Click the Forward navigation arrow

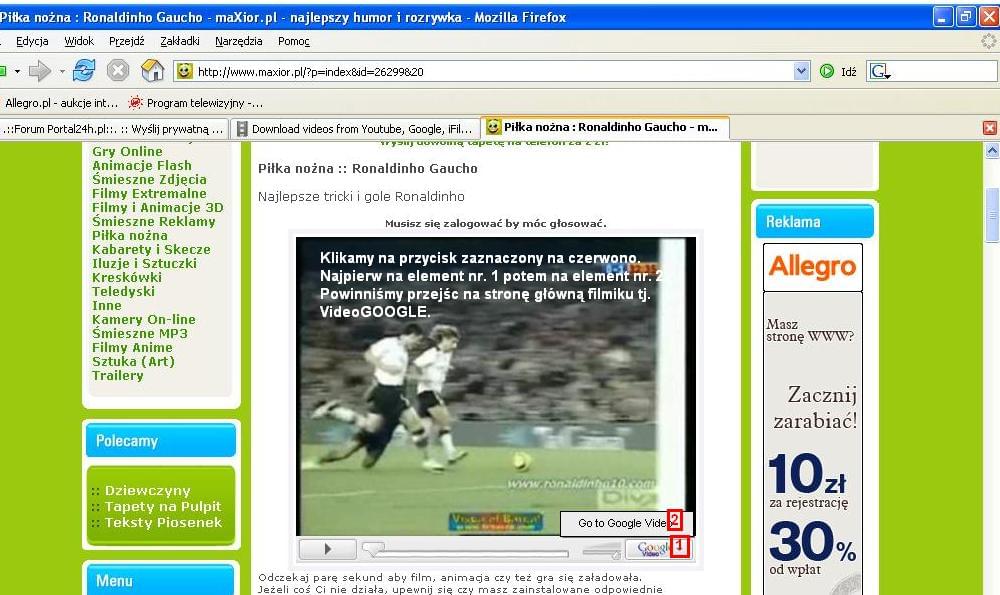tap(40, 71)
